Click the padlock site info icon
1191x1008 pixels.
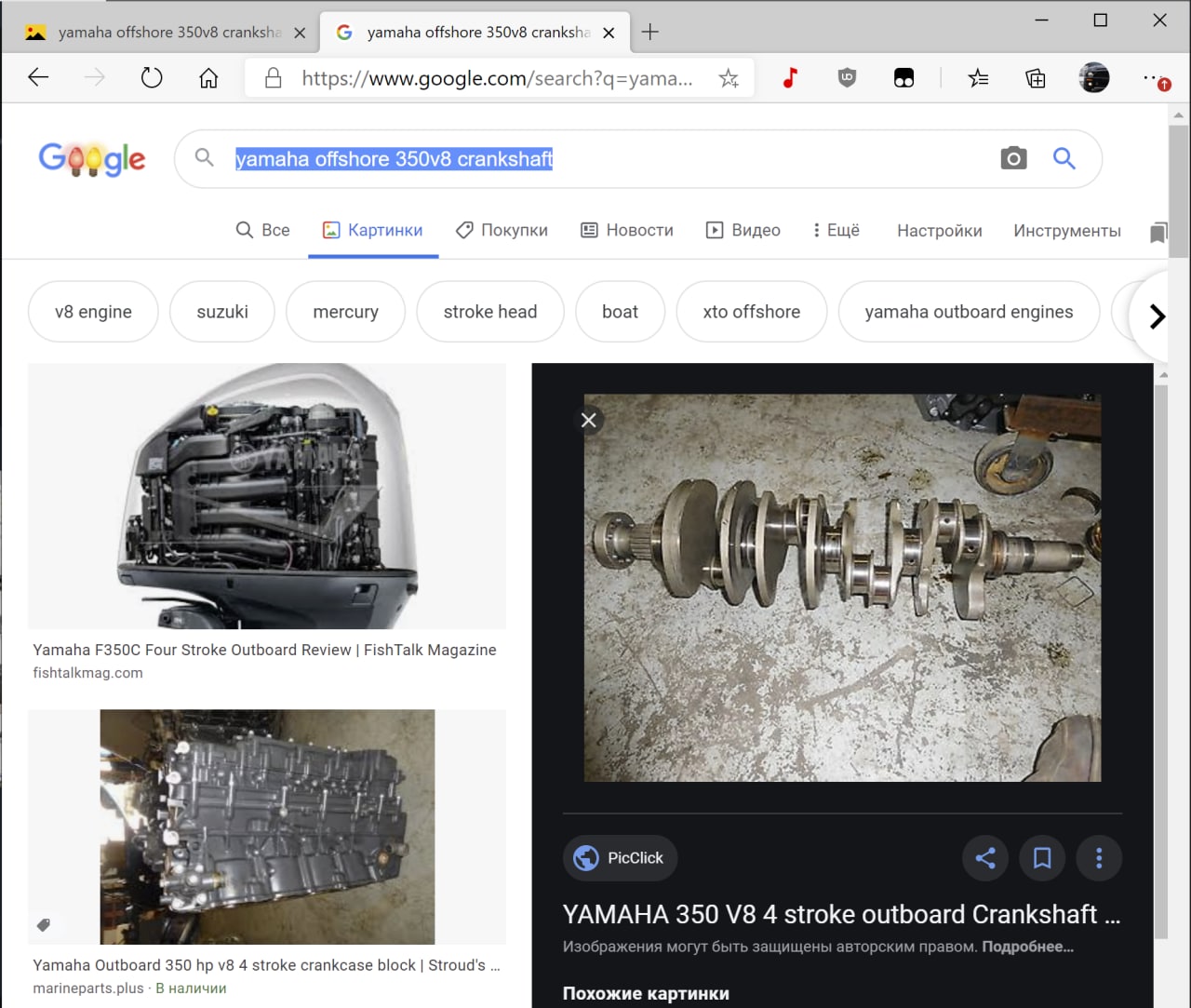tap(274, 78)
